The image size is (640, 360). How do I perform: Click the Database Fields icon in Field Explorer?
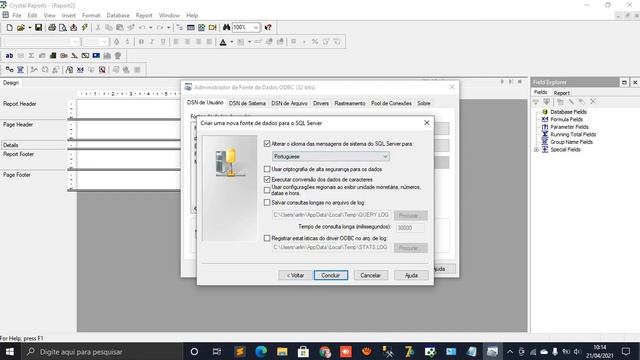click(545, 111)
